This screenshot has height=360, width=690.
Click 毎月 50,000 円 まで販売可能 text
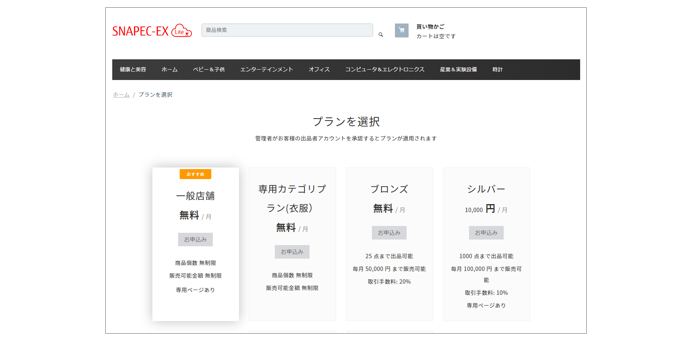pyautogui.click(x=389, y=269)
